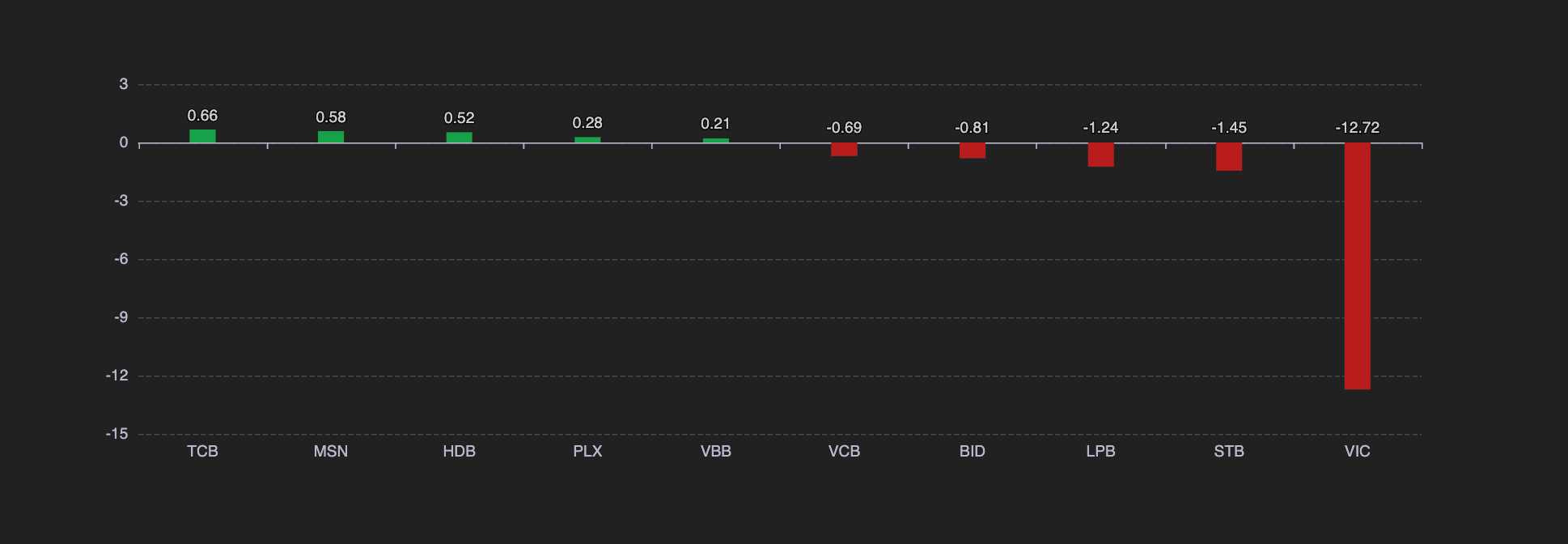Click the -12.72 value label

coord(1358,128)
